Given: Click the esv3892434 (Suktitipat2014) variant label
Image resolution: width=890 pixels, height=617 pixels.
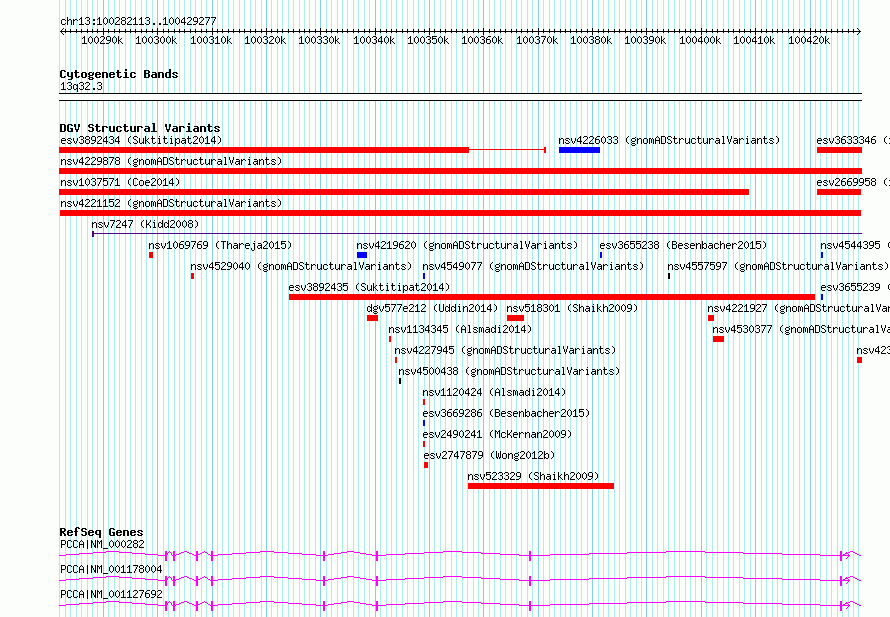Looking at the screenshot, I should tap(141, 140).
